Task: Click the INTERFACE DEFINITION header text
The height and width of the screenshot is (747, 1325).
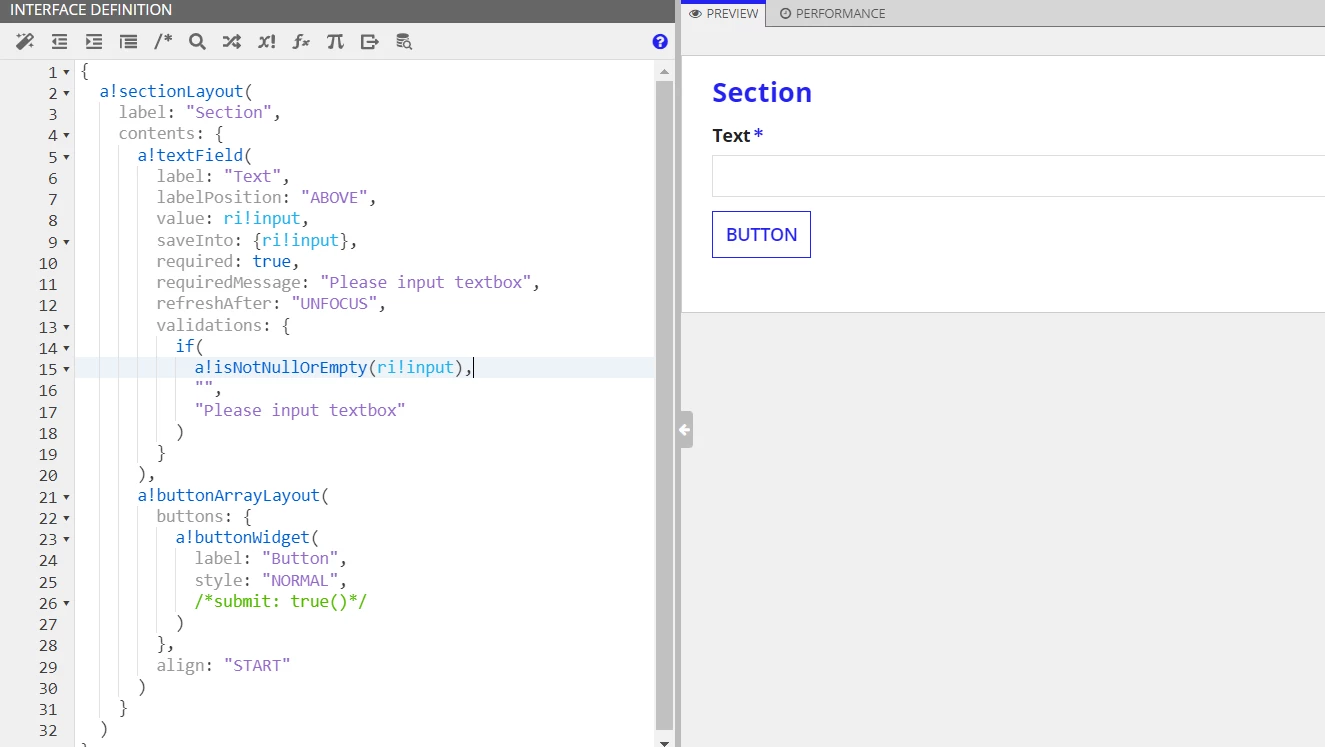Action: [91, 10]
